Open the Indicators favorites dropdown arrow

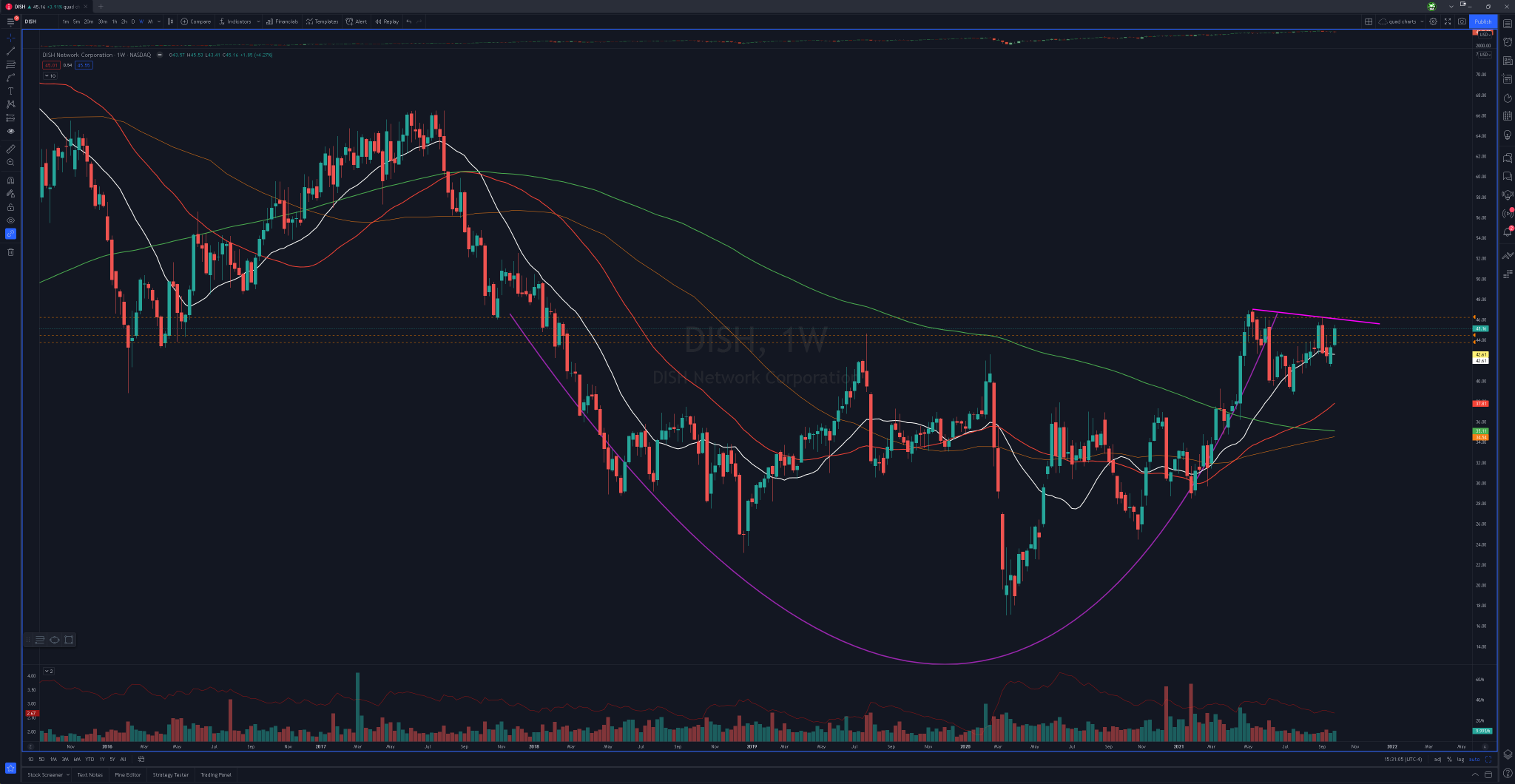pyautogui.click(x=258, y=21)
